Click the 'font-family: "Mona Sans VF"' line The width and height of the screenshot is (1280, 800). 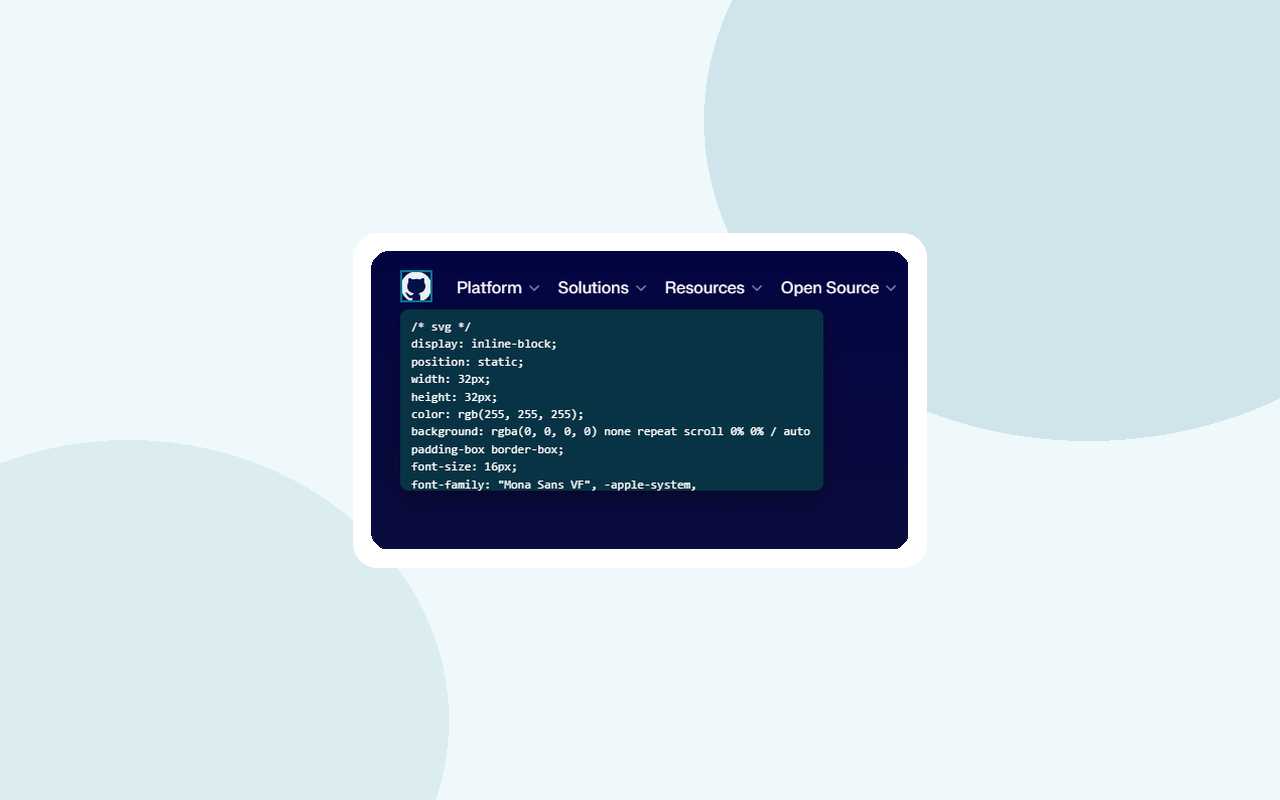pos(554,484)
